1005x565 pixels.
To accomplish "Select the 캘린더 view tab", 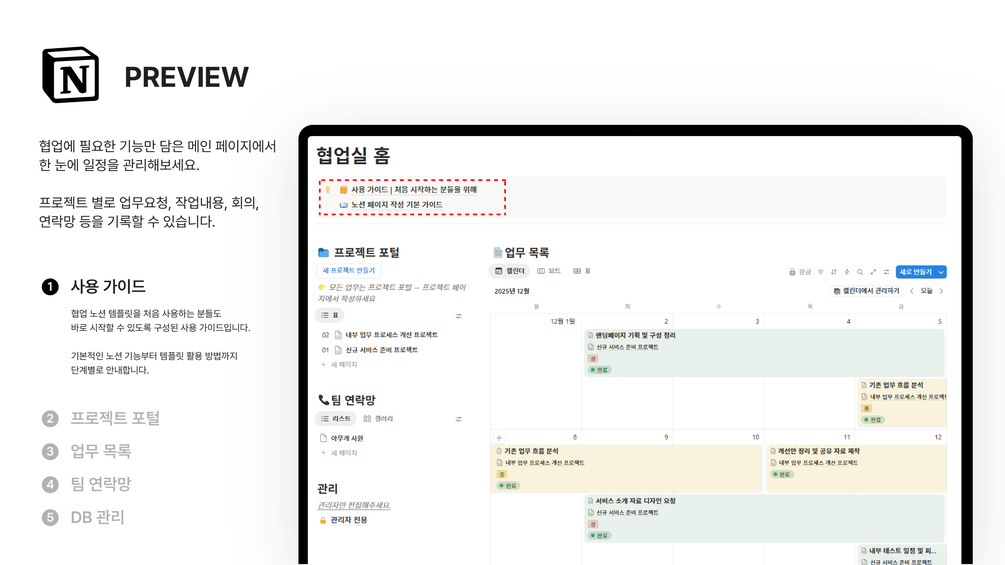I will (x=510, y=271).
